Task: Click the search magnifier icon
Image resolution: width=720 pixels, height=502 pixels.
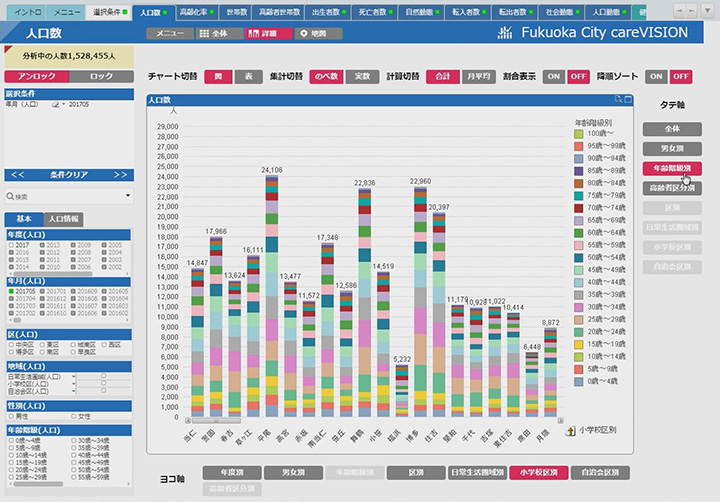Action: pyautogui.click(x=10, y=197)
